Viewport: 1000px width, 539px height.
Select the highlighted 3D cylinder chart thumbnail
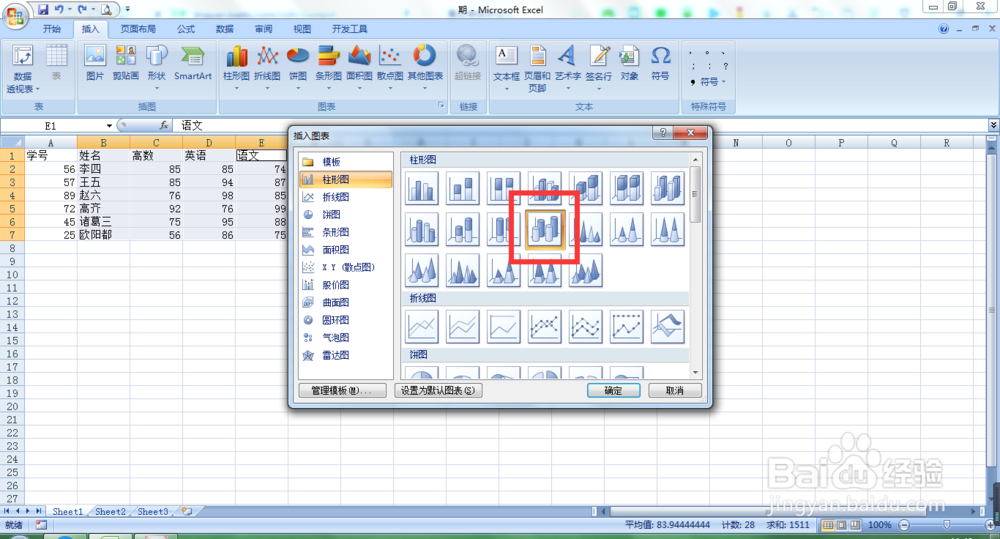tap(545, 229)
